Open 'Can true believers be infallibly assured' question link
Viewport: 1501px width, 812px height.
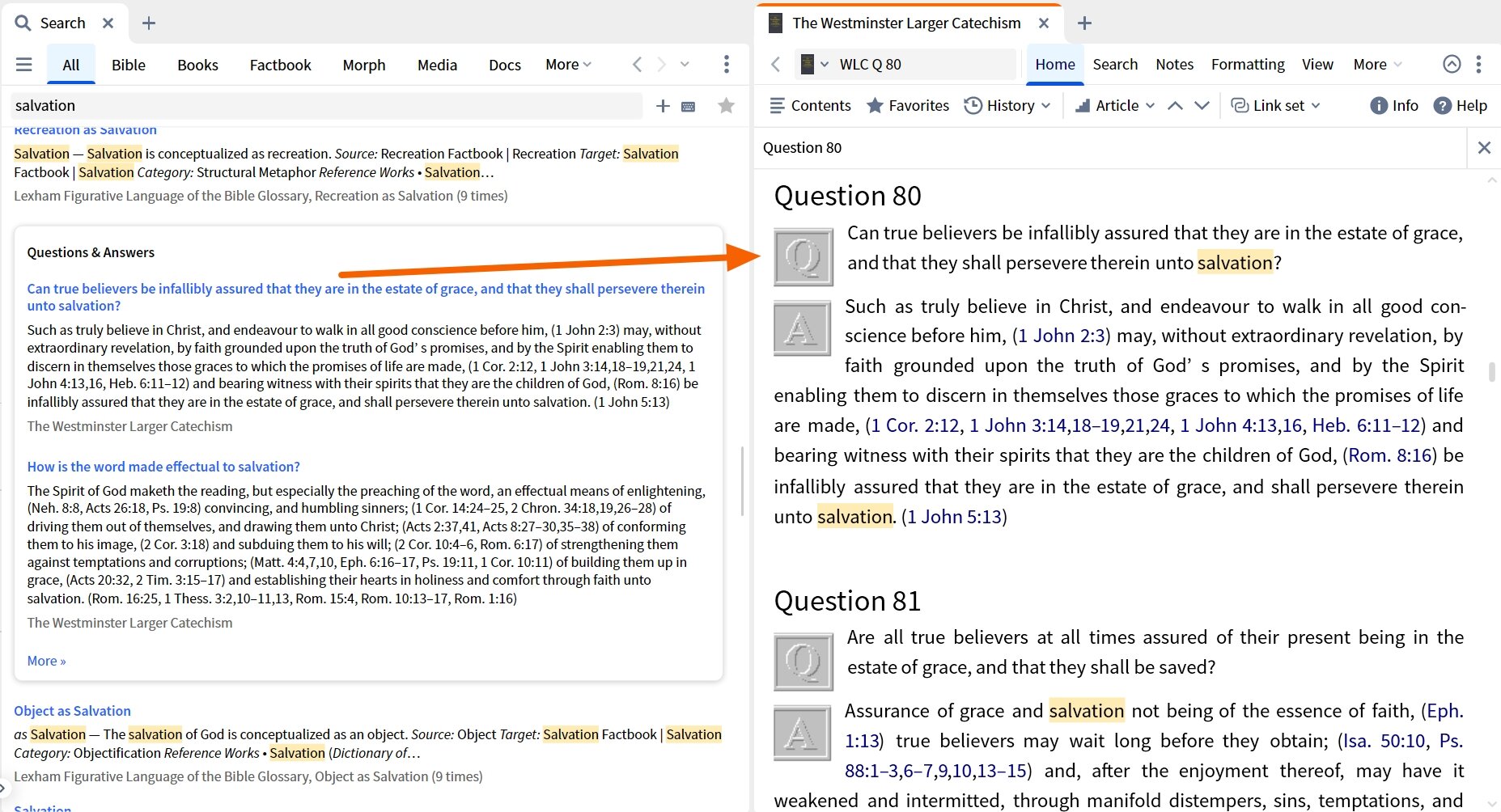[x=366, y=297]
